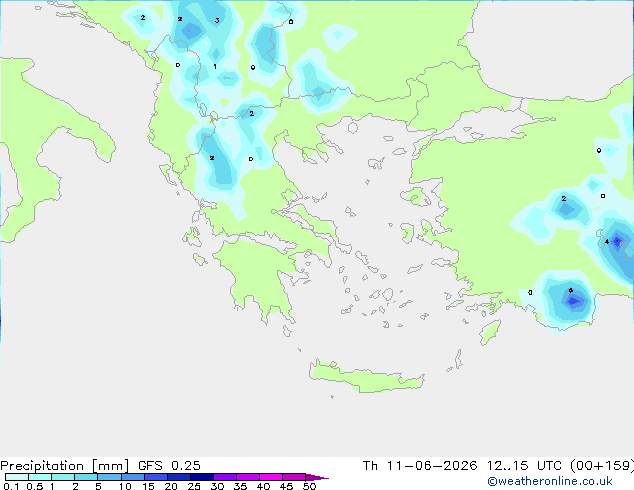
Task: Pick the 30–35 mm purple legend swatch
Action: click(224, 477)
